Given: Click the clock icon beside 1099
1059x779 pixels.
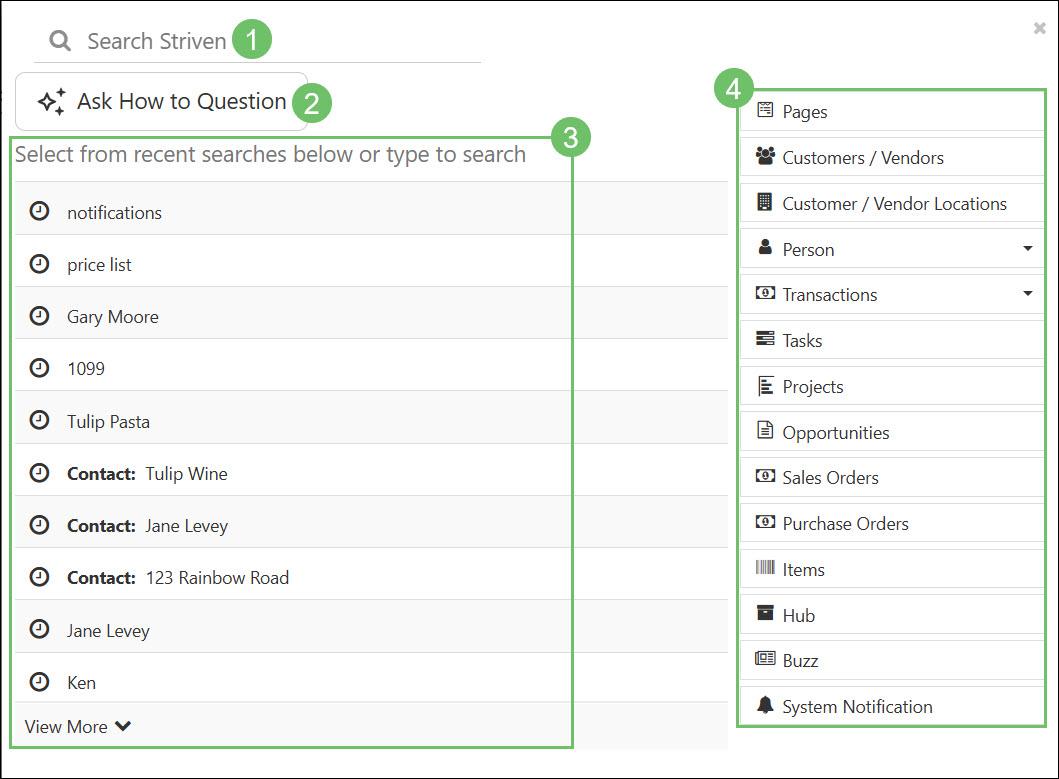Looking at the screenshot, I should point(40,368).
